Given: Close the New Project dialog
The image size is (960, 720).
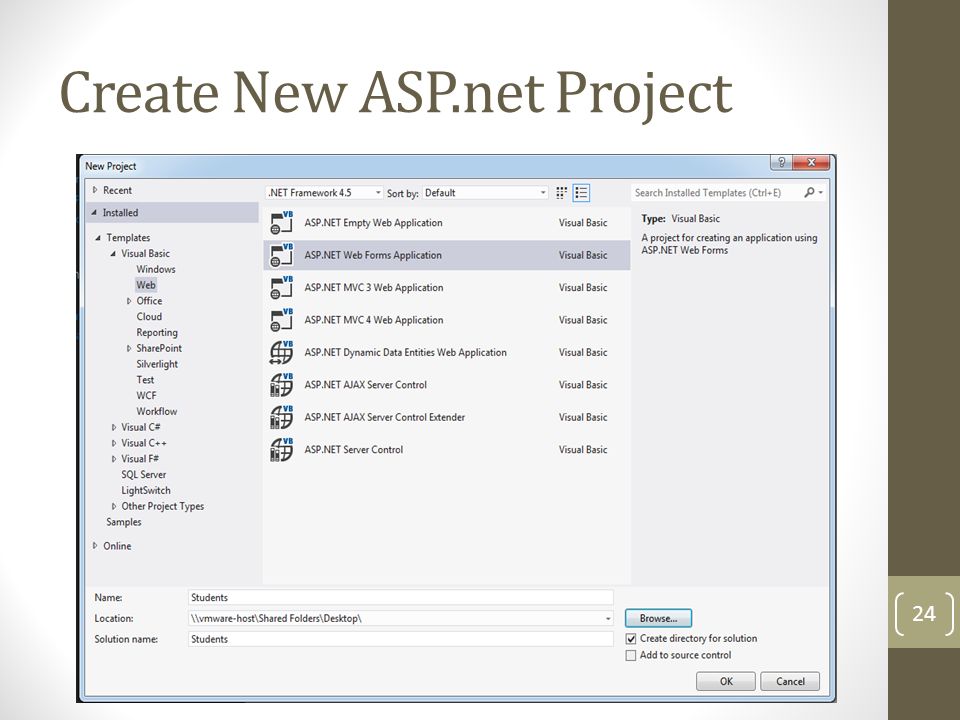Looking at the screenshot, I should point(811,162).
